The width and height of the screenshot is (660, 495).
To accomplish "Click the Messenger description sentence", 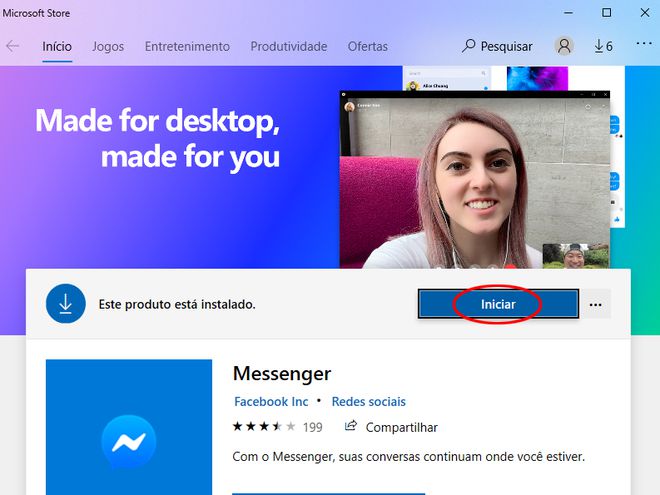I will point(409,457).
